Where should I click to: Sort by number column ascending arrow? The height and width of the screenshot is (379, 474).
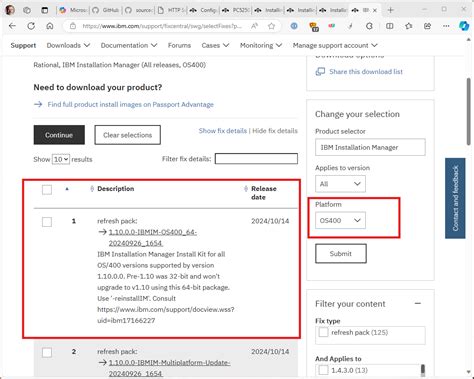(x=67, y=189)
